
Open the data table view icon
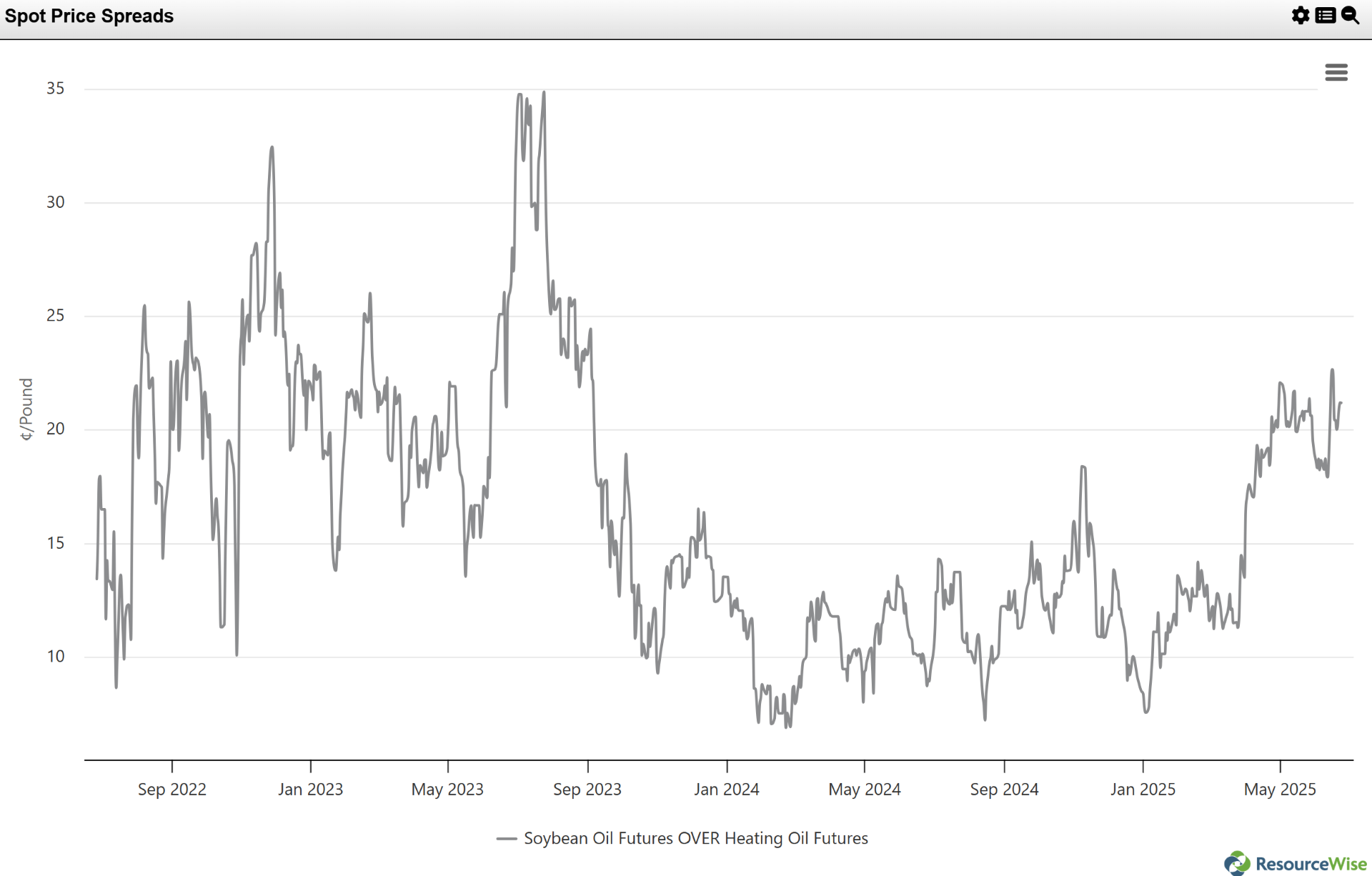tap(1326, 15)
